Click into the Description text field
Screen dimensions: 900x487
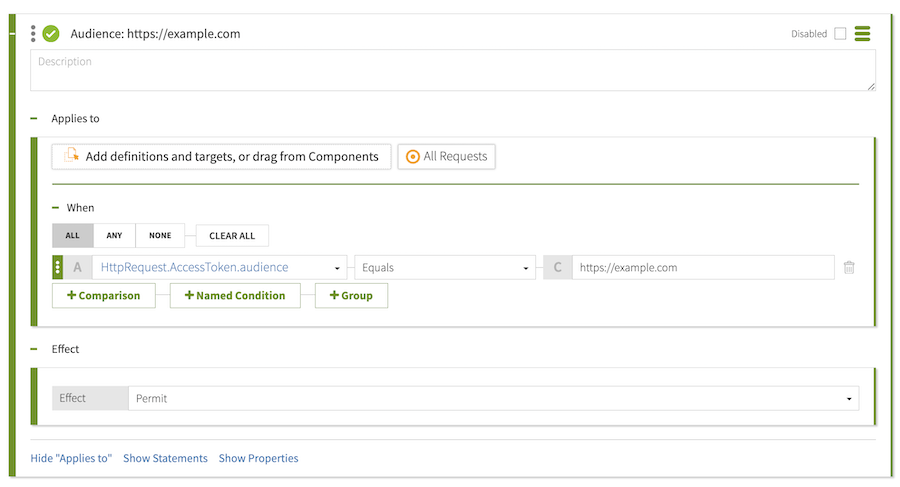pos(452,70)
